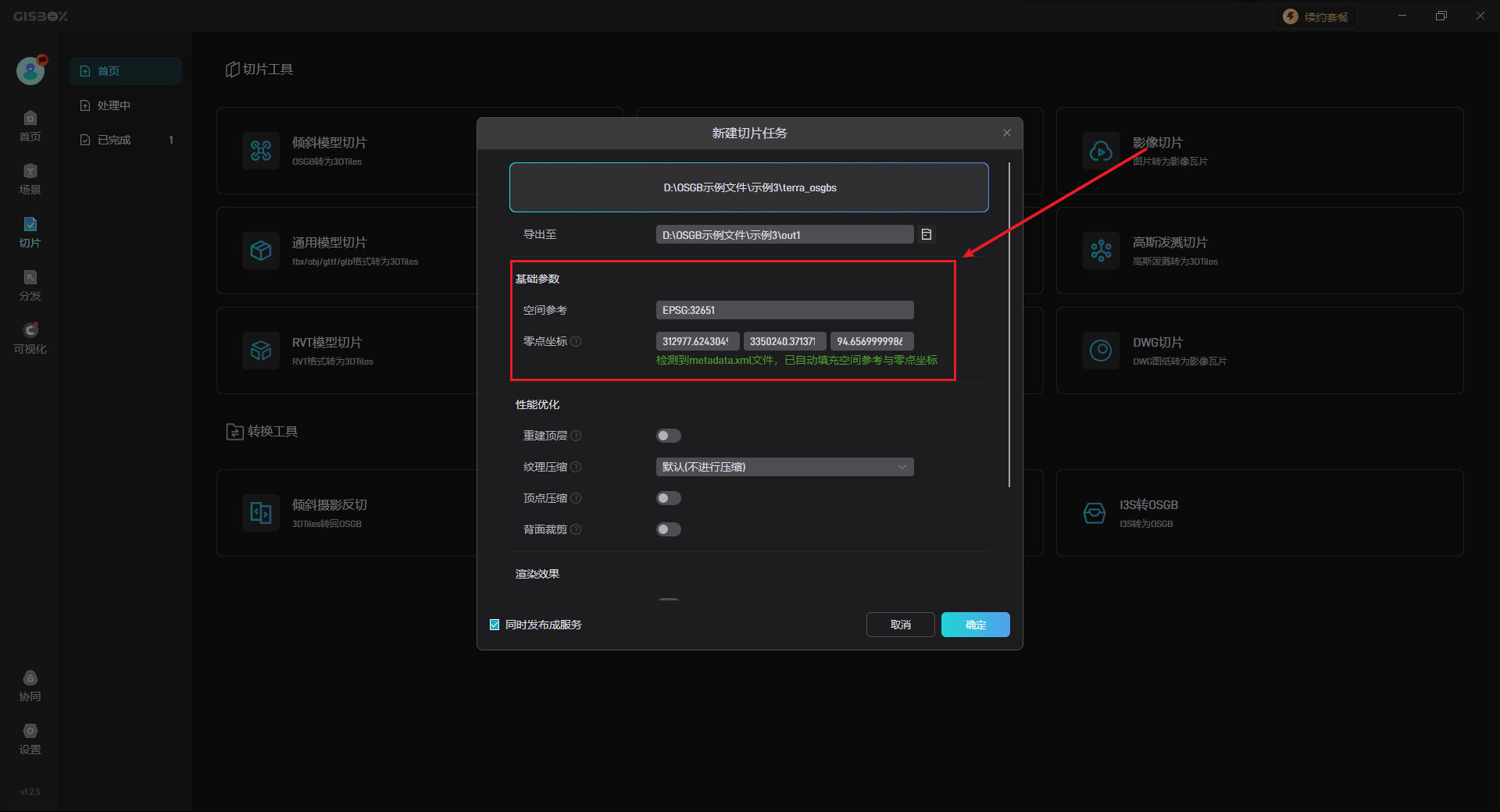Click the 空间参考 EPSG:32651 field
Screen dimensions: 1500x812
click(x=784, y=310)
